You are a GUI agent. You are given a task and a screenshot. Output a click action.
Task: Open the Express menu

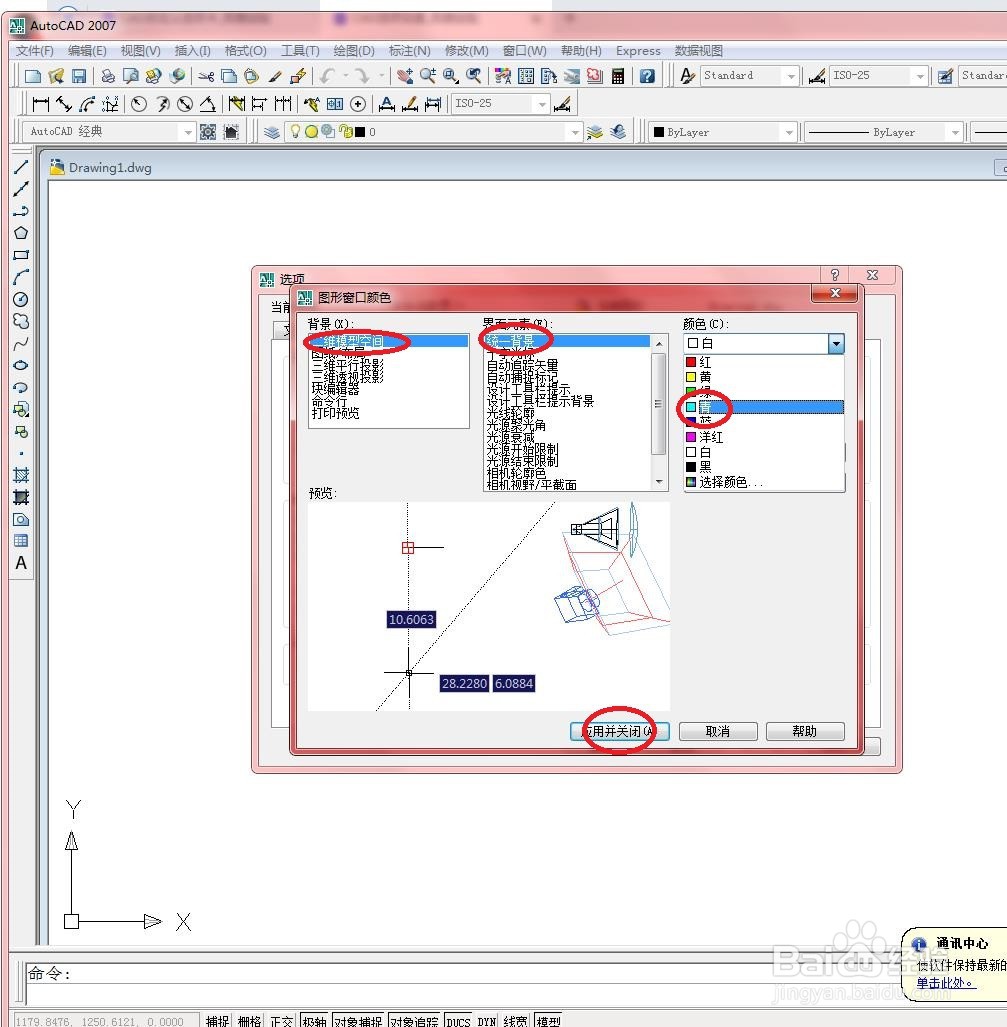pyautogui.click(x=638, y=50)
